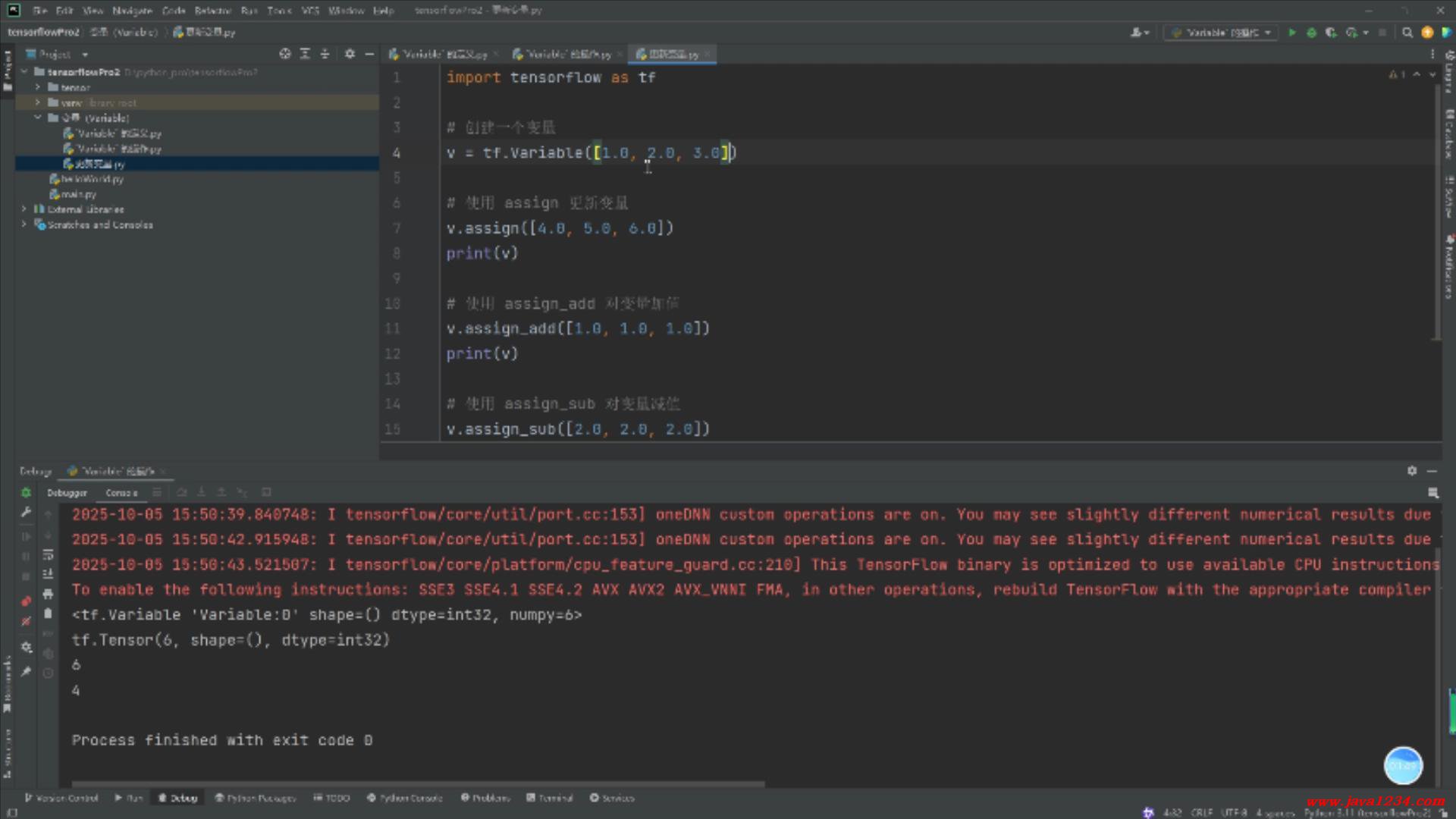The image size is (1456, 819).
Task: Open Search Everywhere magnifier icon
Action: (1407, 33)
